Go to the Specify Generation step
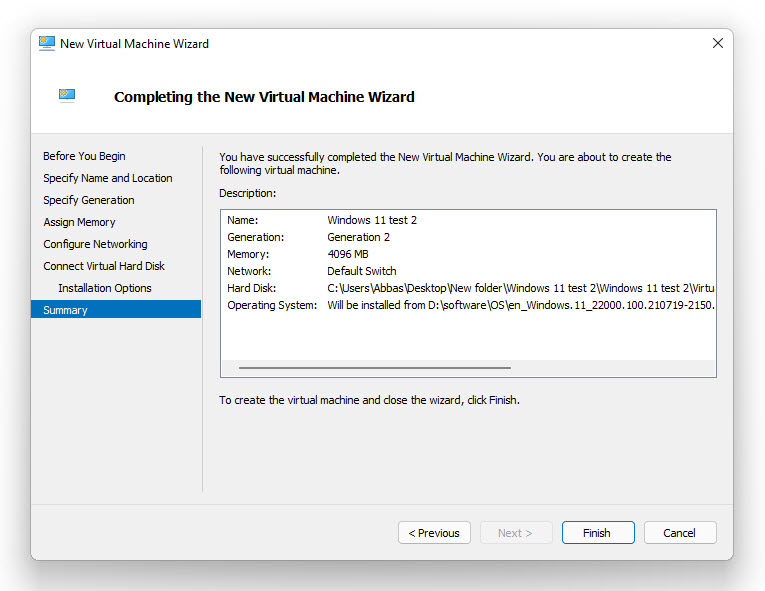 coord(88,200)
